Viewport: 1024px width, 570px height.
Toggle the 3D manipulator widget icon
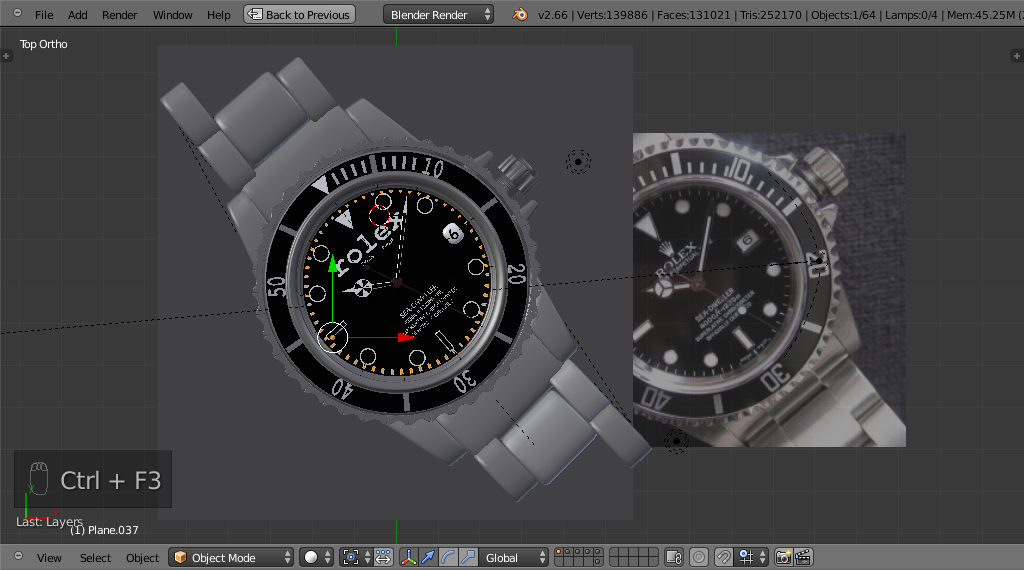pyautogui.click(x=408, y=558)
